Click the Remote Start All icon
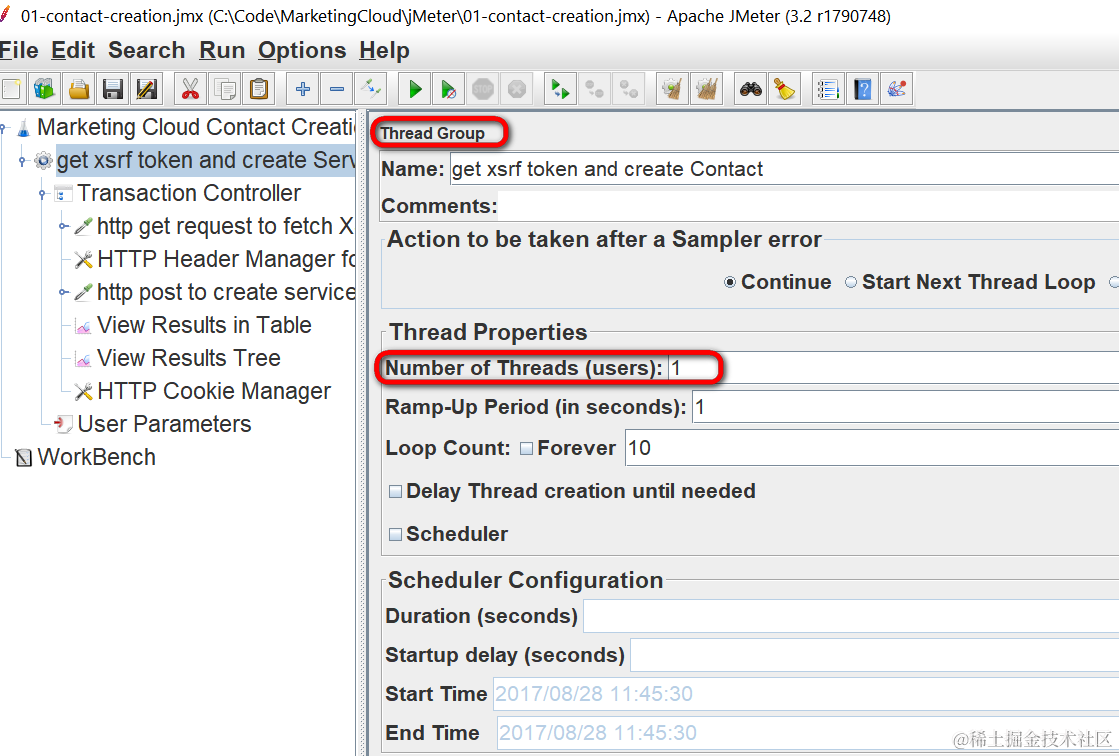This screenshot has width=1119, height=756. pos(560,89)
